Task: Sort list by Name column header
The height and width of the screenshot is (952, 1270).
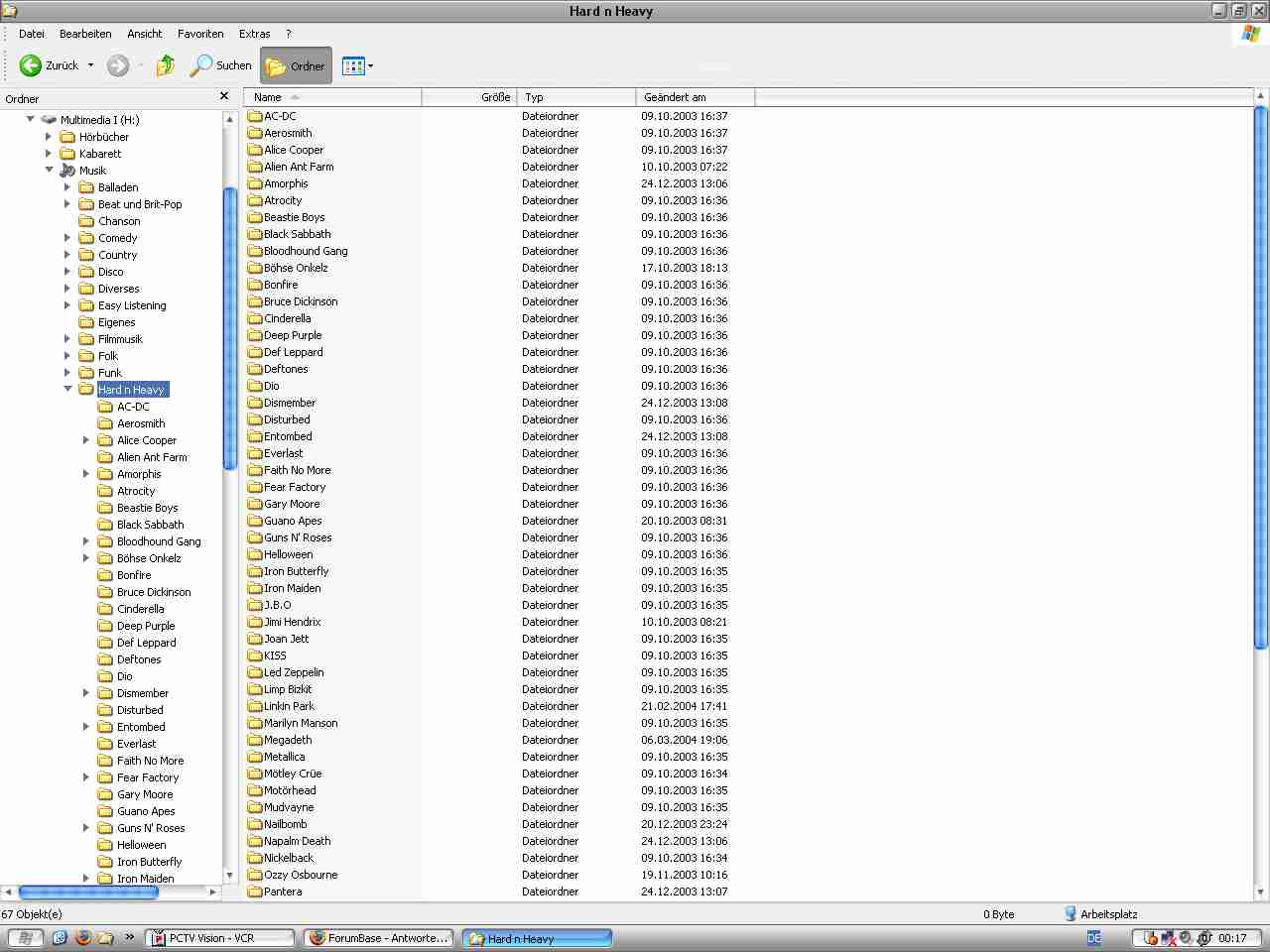Action: (332, 97)
